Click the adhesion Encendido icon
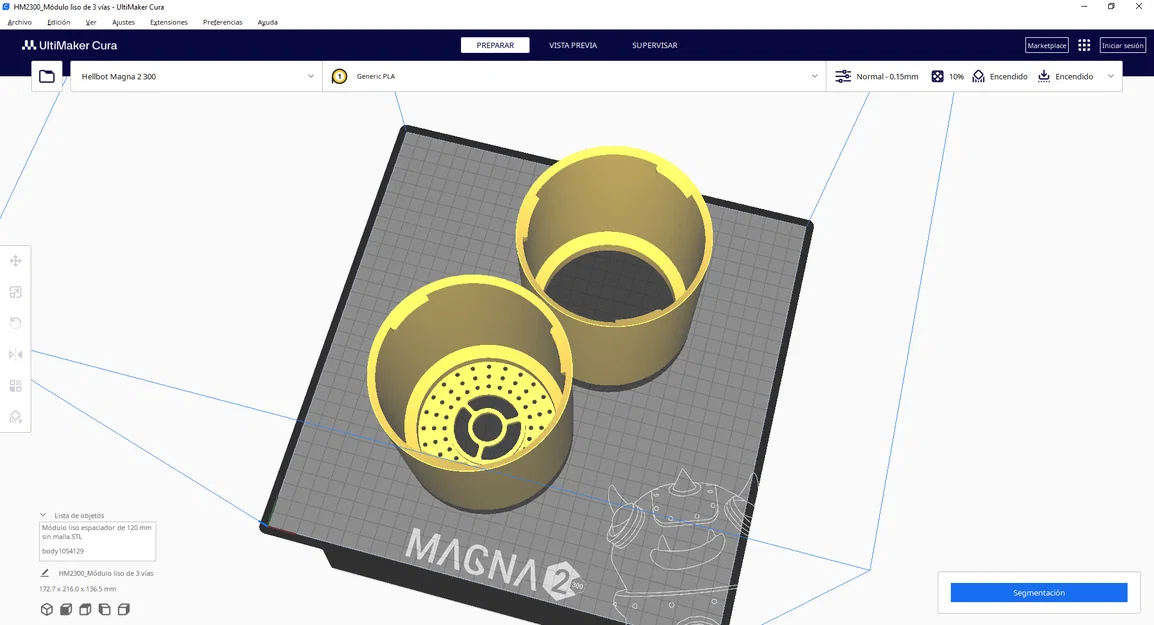Image resolution: width=1154 pixels, height=625 pixels. (1044, 77)
